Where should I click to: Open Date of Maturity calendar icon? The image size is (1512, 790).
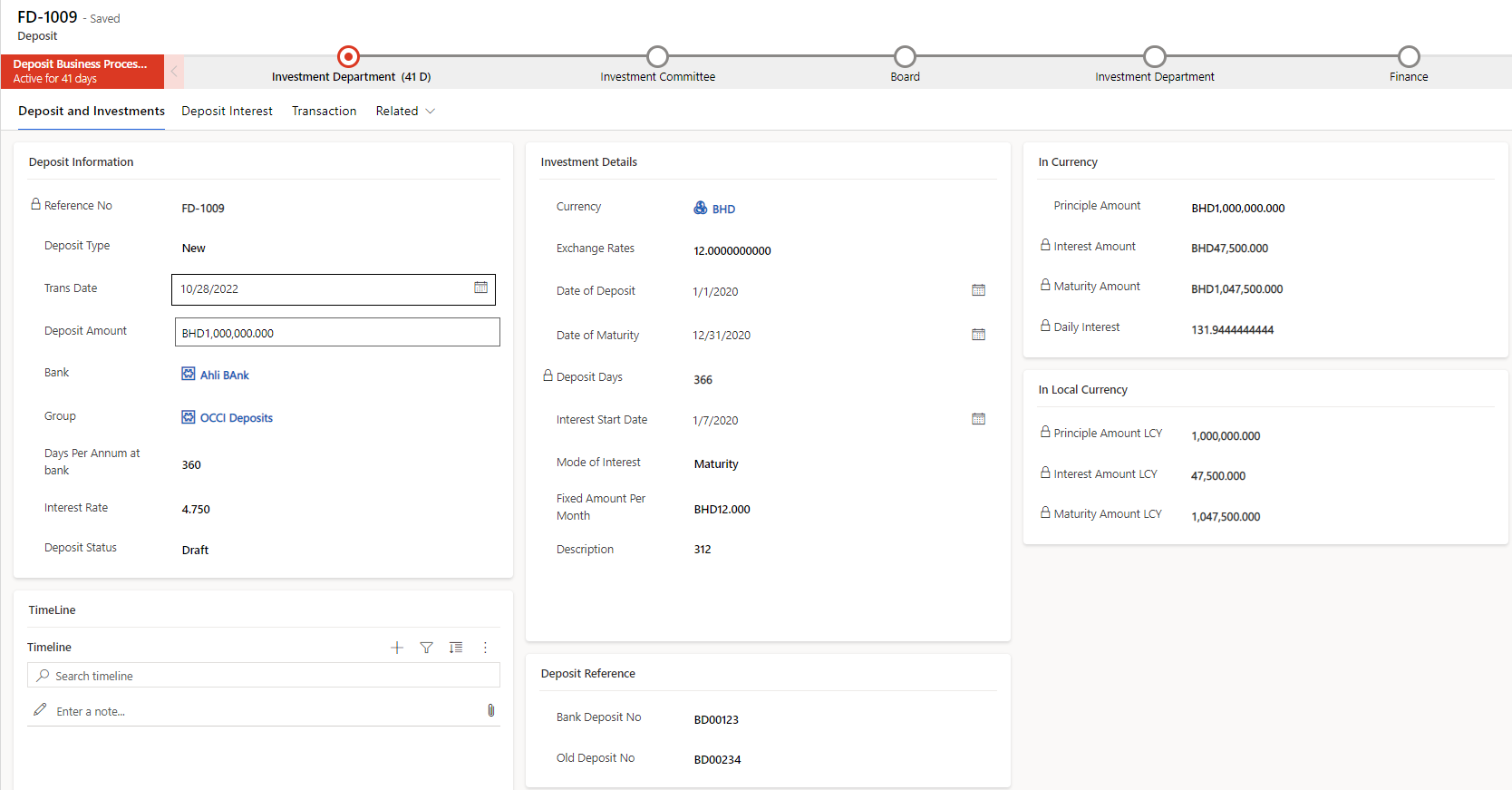[978, 335]
